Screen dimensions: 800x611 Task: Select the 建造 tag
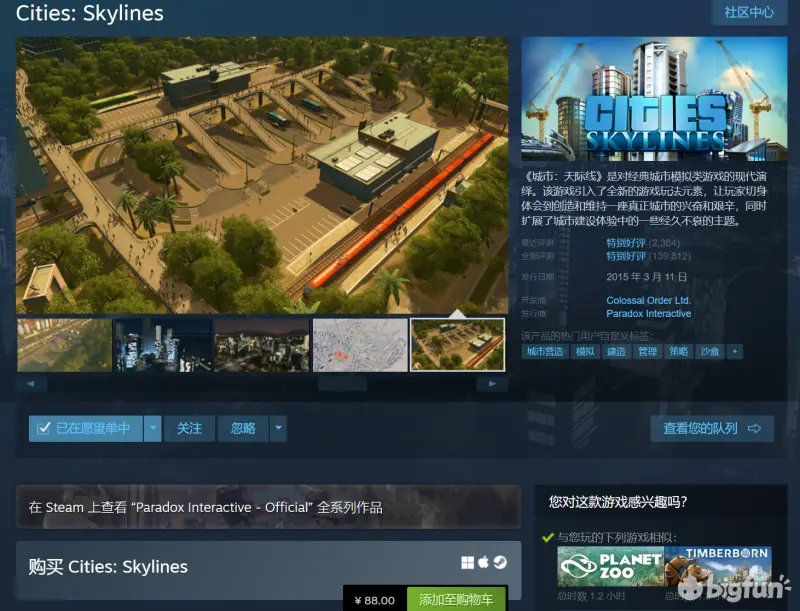[x=616, y=351]
